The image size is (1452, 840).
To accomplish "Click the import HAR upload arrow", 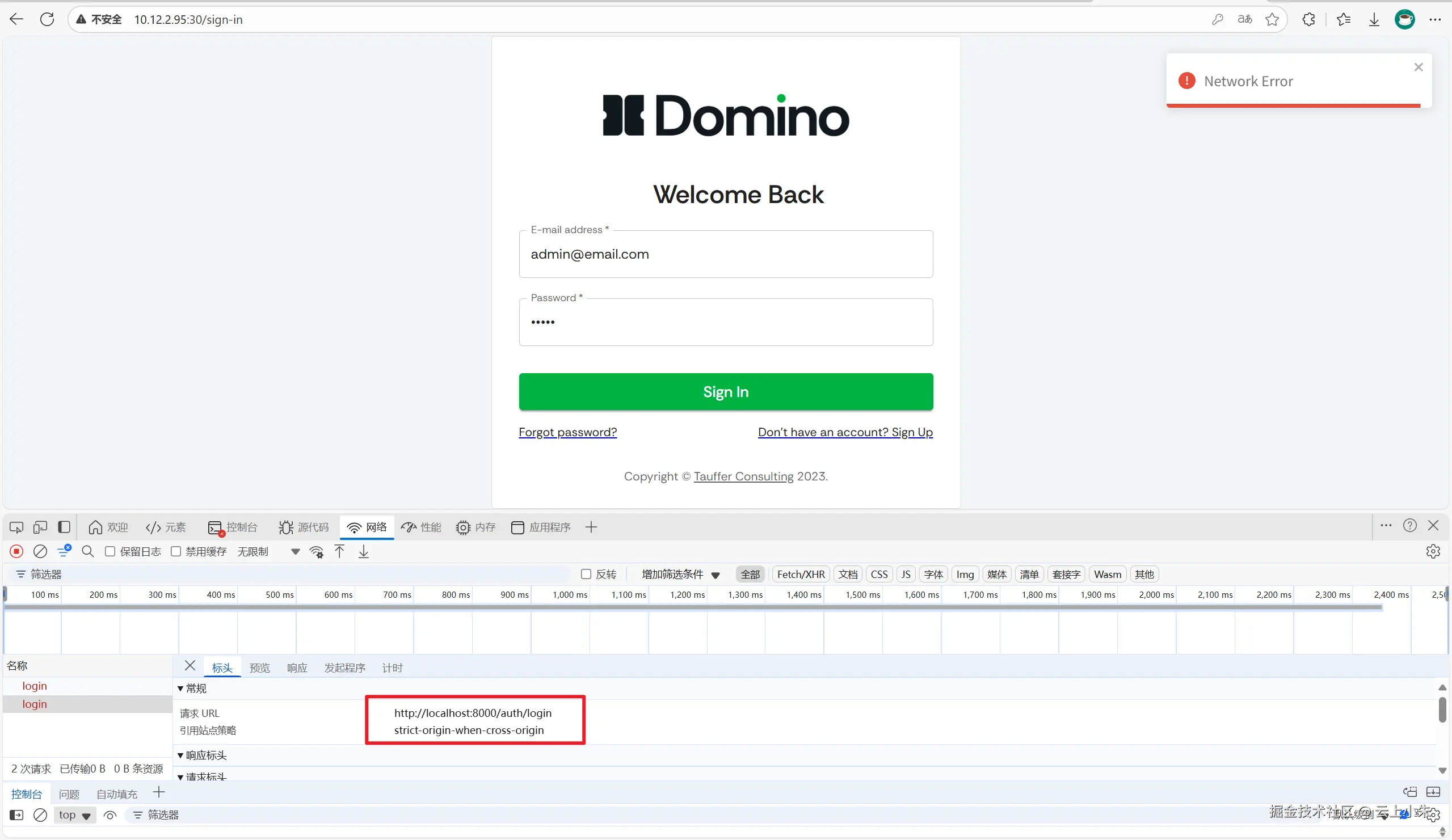I will tap(339, 551).
